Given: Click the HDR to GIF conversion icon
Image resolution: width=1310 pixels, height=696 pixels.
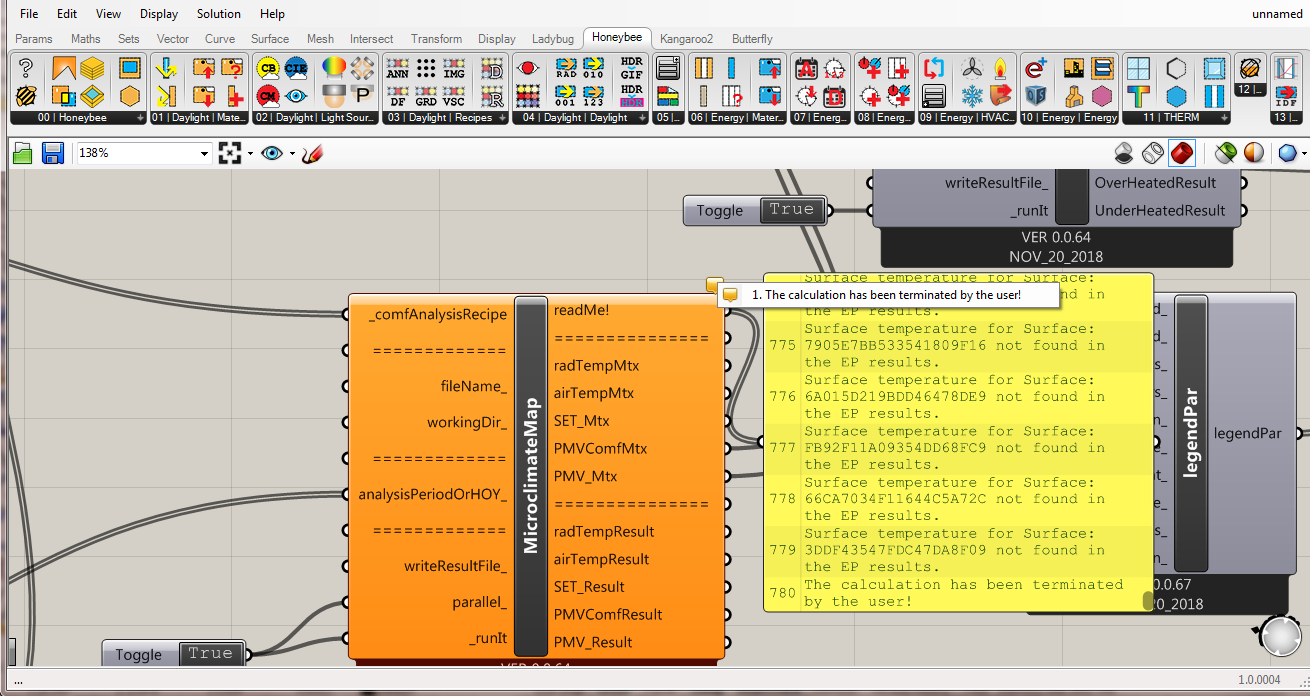Looking at the screenshot, I should [632, 68].
